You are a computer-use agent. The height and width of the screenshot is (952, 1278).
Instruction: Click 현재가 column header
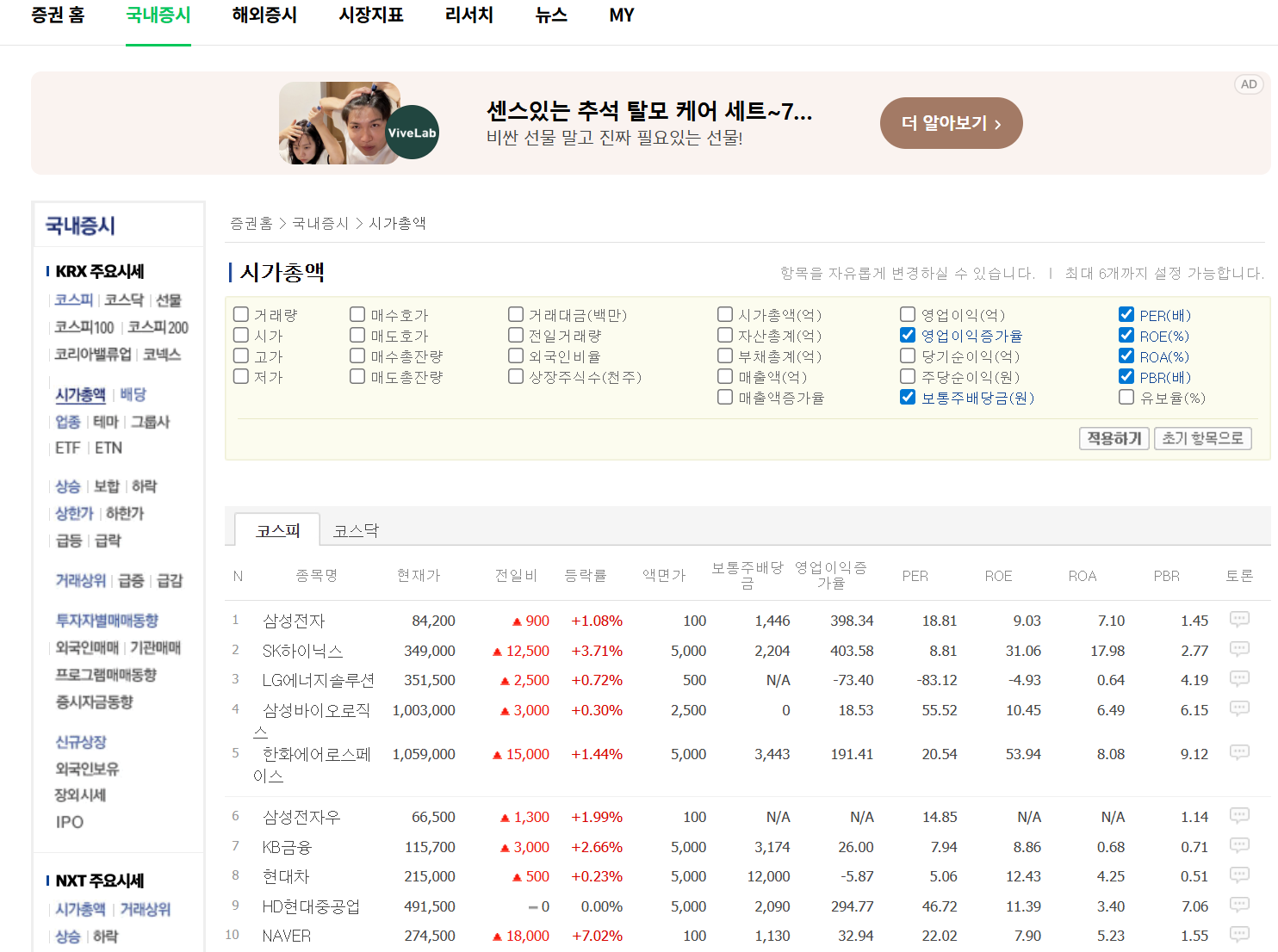pos(419,575)
